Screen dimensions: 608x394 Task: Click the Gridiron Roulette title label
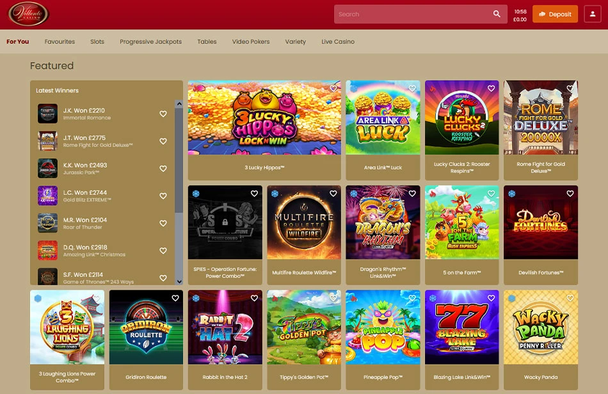[x=146, y=377]
